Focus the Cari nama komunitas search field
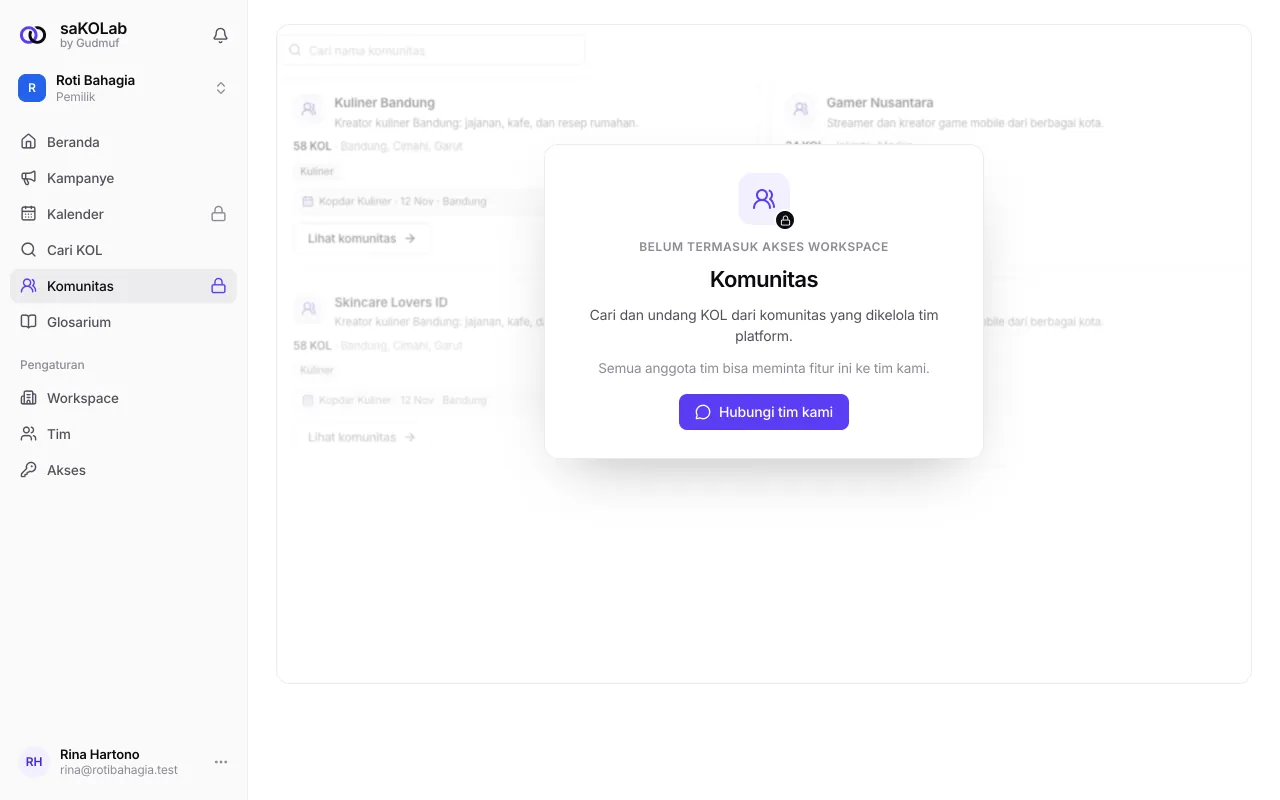Image resolution: width=1280 pixels, height=800 pixels. point(434,50)
